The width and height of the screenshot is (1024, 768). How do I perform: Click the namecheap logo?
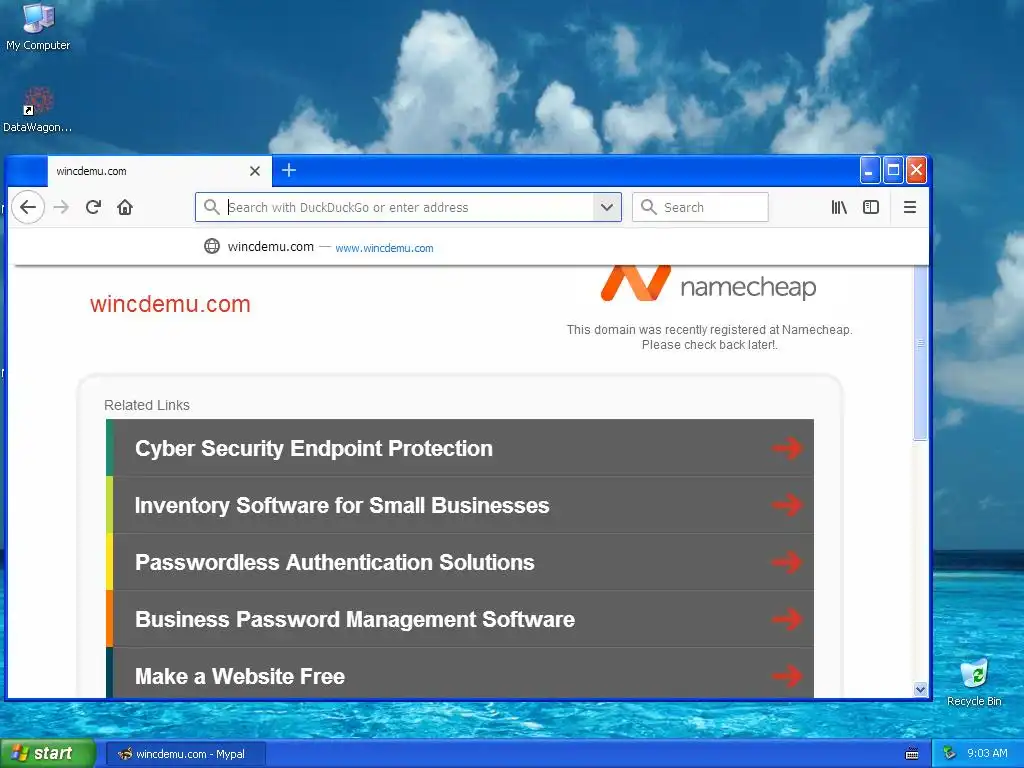709,284
